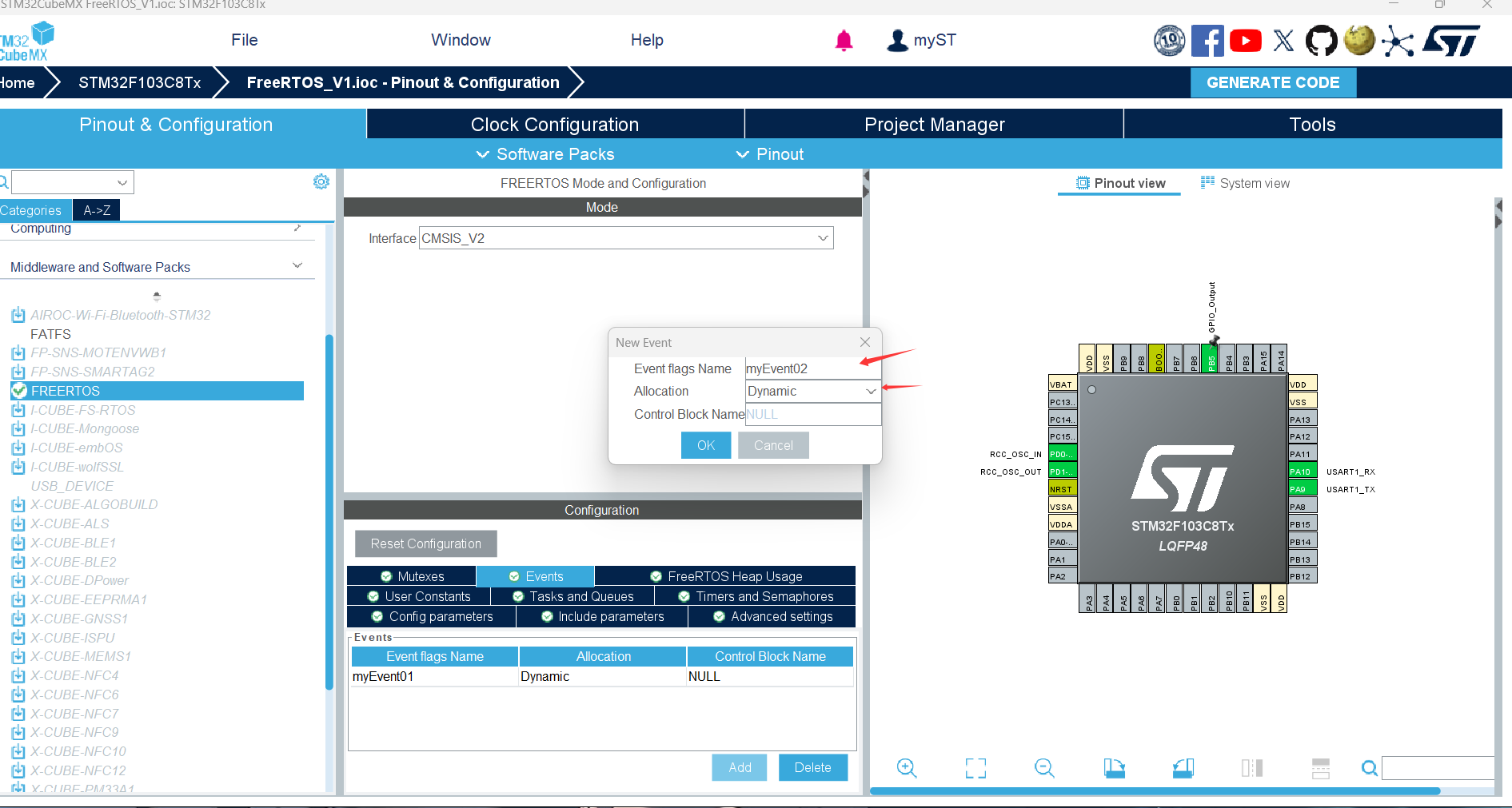Toggle the PC13 pin on chip
Image resolution: width=1512 pixels, height=808 pixels.
coord(1063,402)
